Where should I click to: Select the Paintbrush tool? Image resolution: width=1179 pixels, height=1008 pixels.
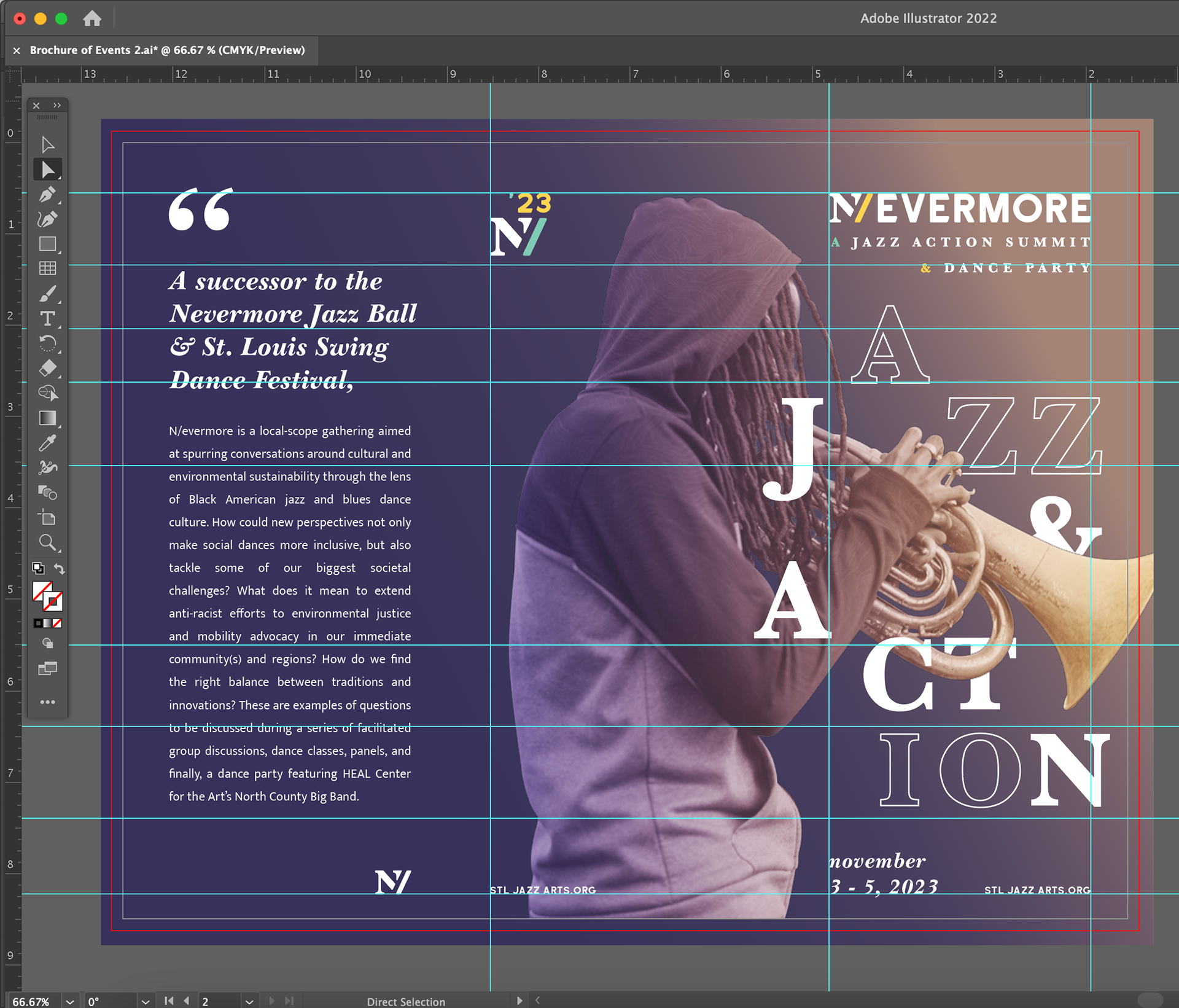(47, 294)
